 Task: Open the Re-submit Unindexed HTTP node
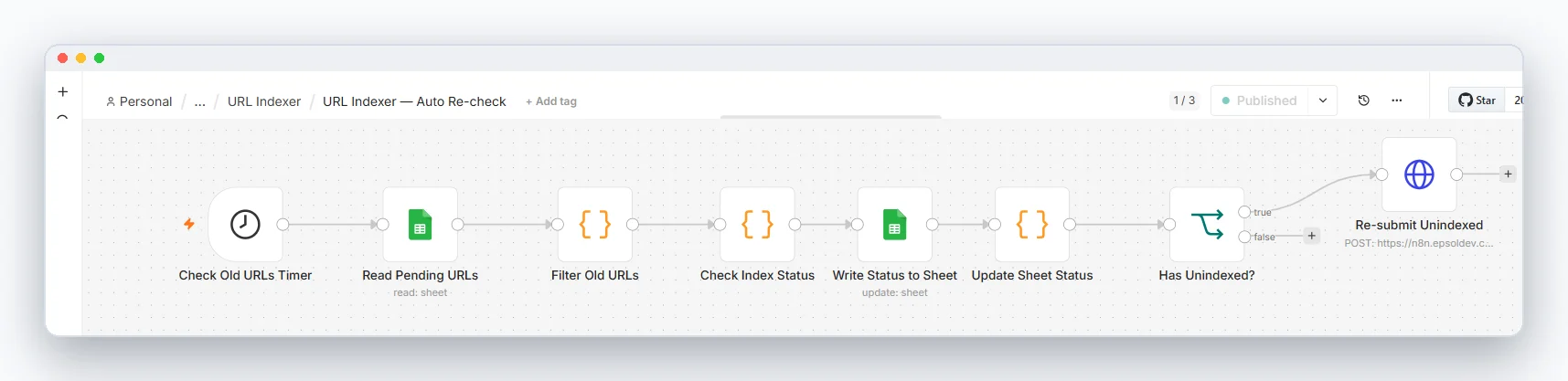pos(1419,175)
